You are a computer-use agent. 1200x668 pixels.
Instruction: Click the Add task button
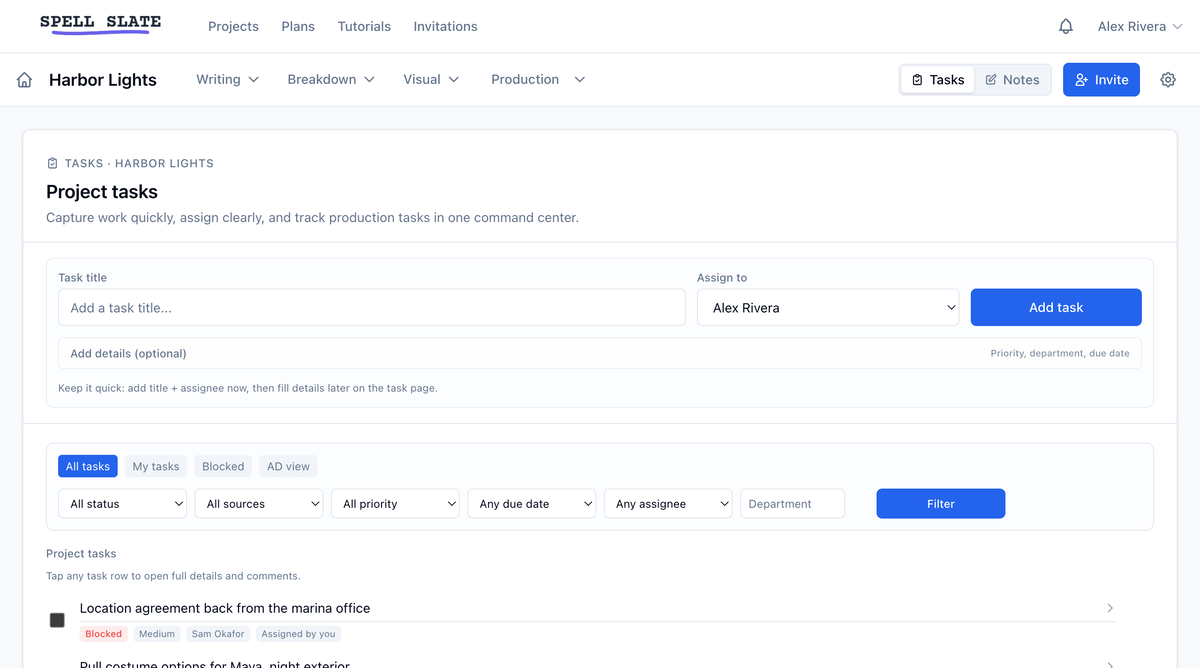pyautogui.click(x=1056, y=308)
